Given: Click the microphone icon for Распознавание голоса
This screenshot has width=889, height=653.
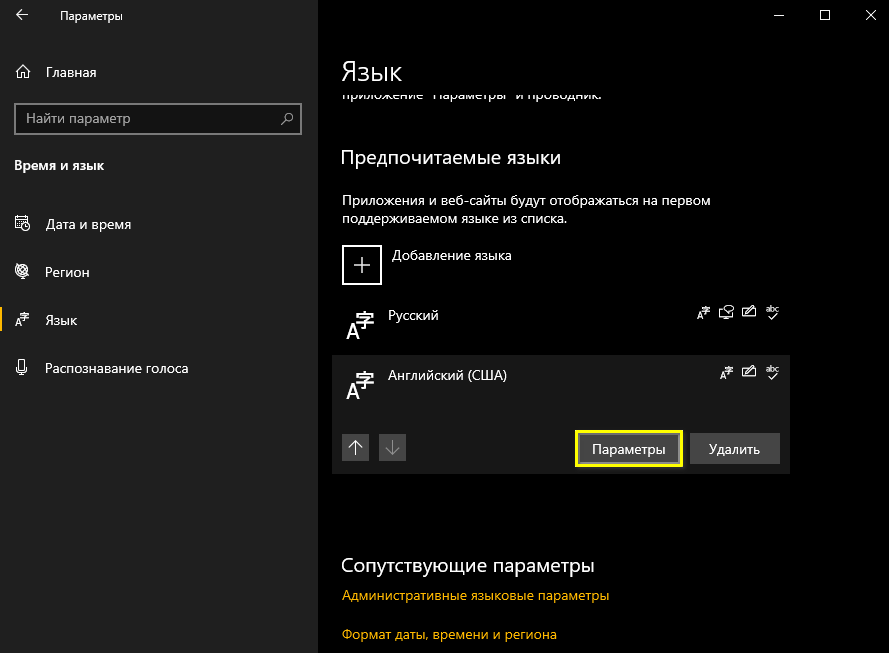Looking at the screenshot, I should 22,368.
